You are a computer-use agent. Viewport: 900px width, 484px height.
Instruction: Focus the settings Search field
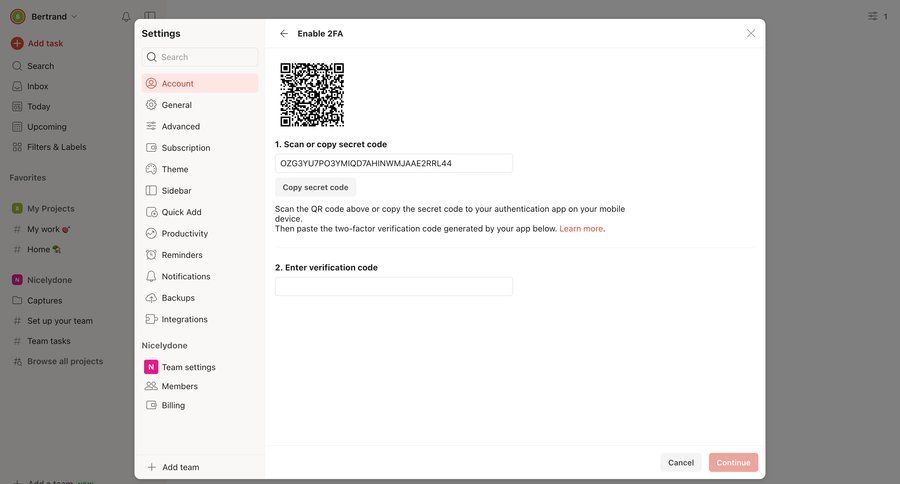(x=200, y=57)
